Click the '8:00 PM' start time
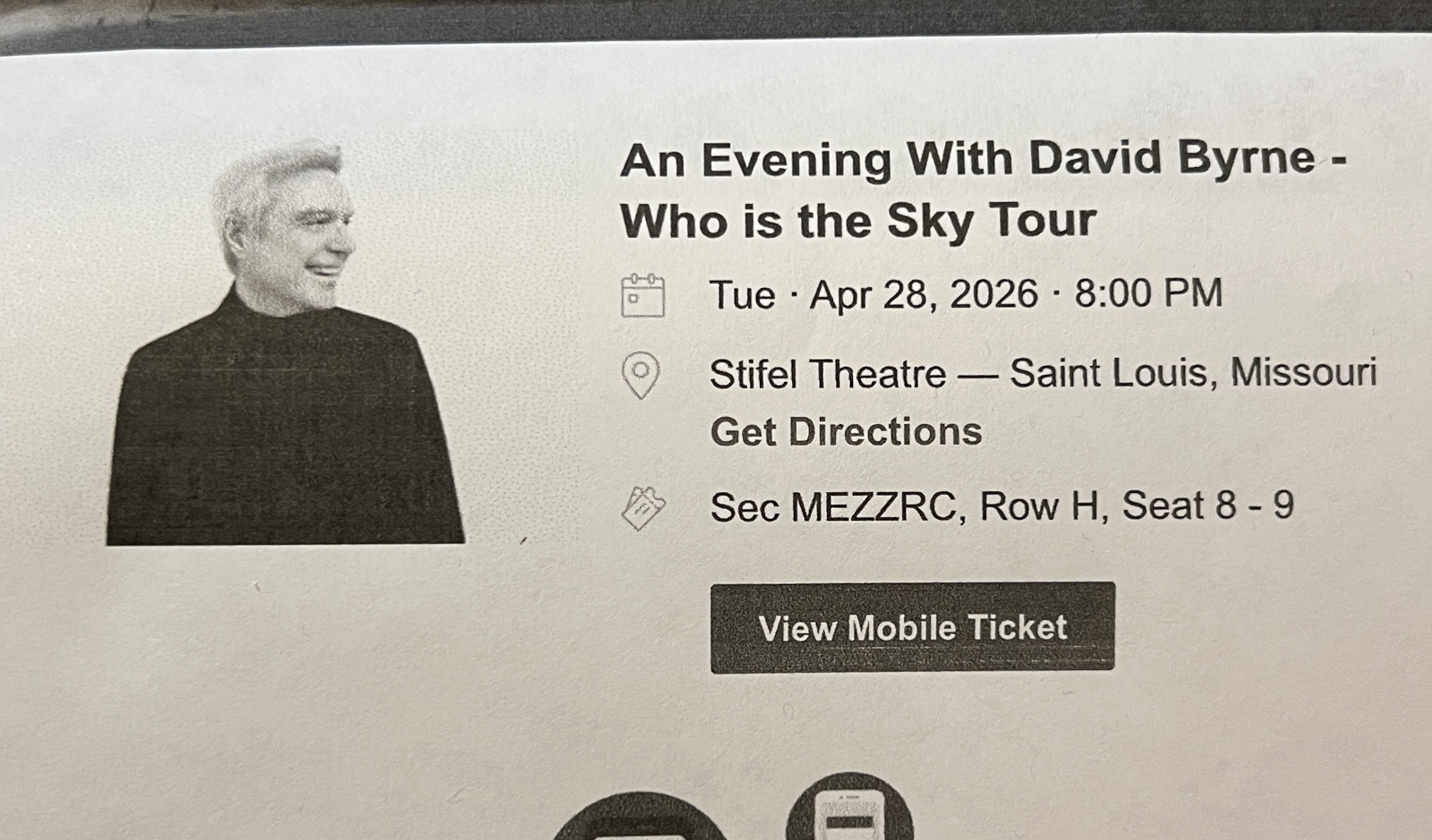The image size is (1432, 840). pos(1148,293)
